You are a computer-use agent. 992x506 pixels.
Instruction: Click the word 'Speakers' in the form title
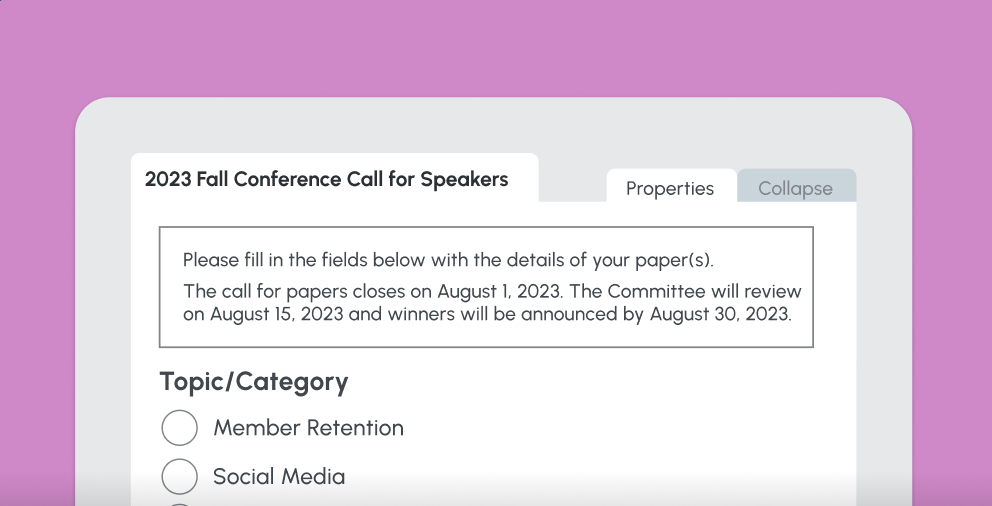point(464,180)
